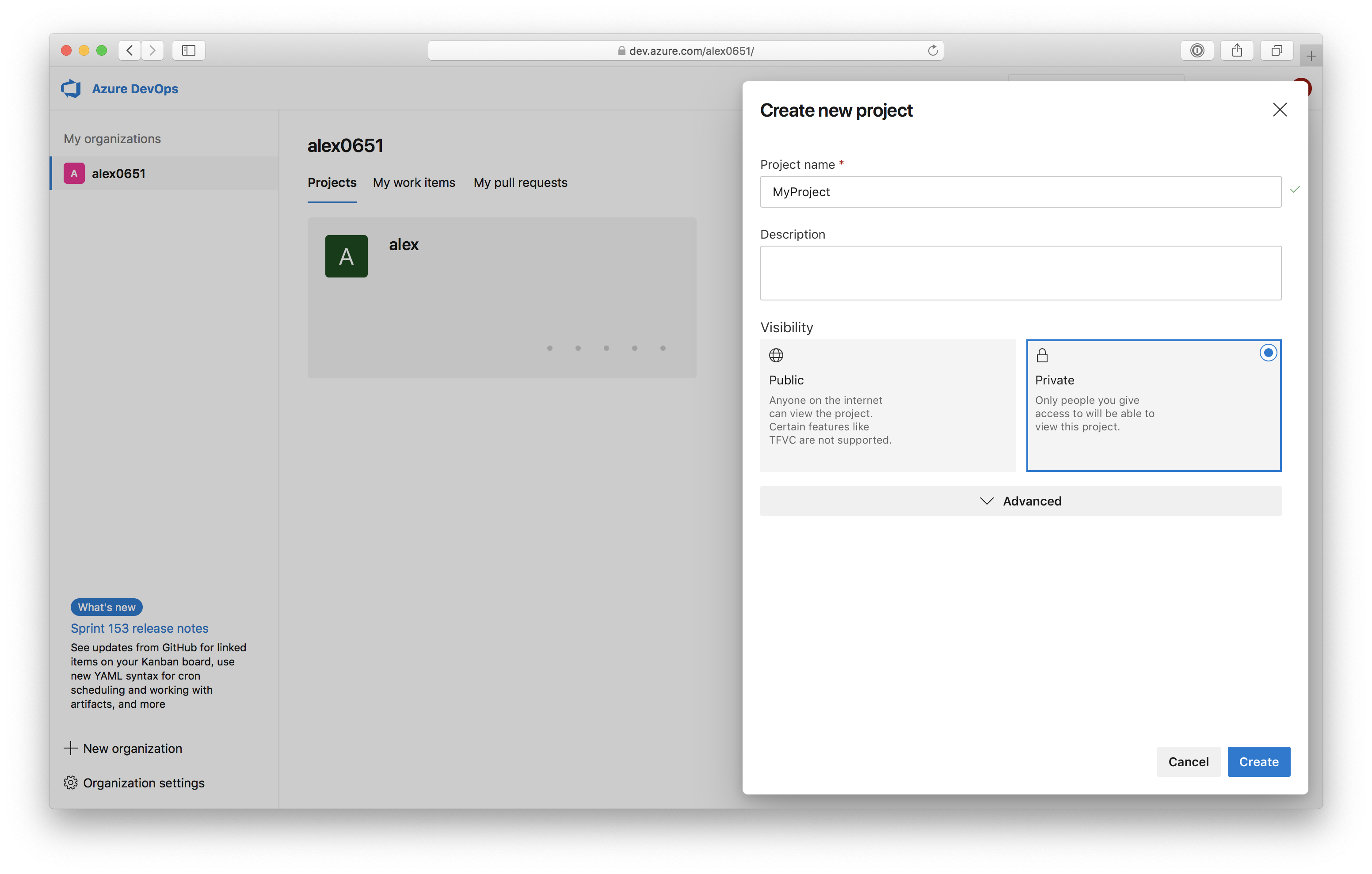This screenshot has height=874, width=1372.
Task: Open the My pull requests tab
Action: [x=520, y=183]
